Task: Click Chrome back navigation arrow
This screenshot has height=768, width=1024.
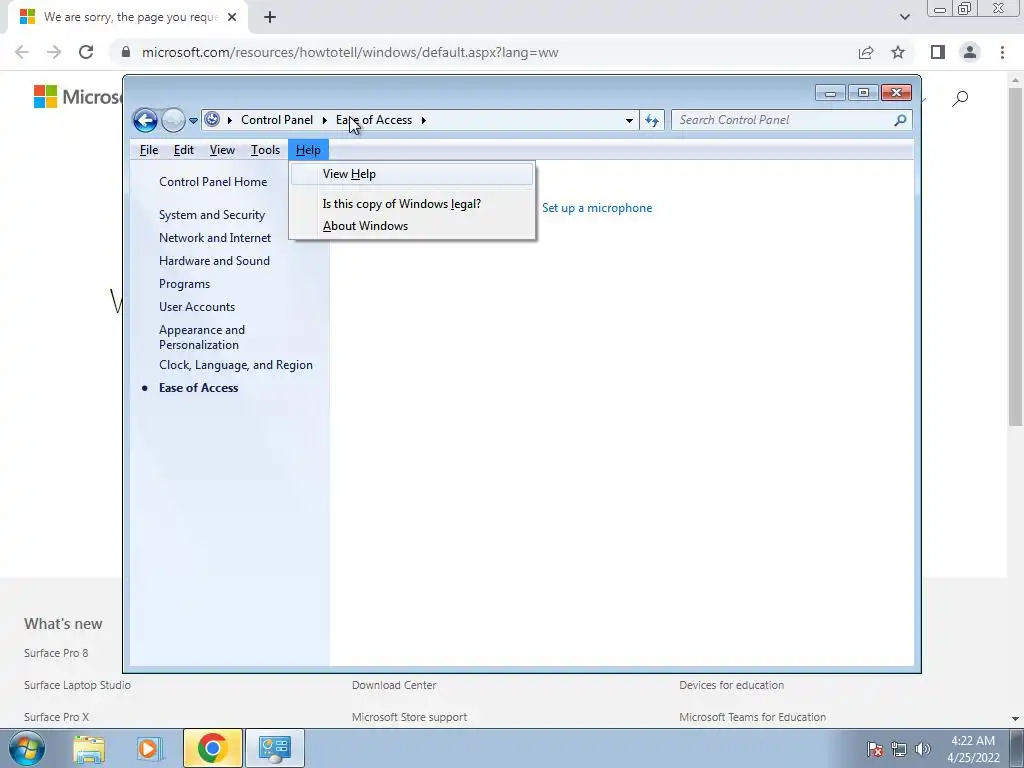Action: point(22,52)
